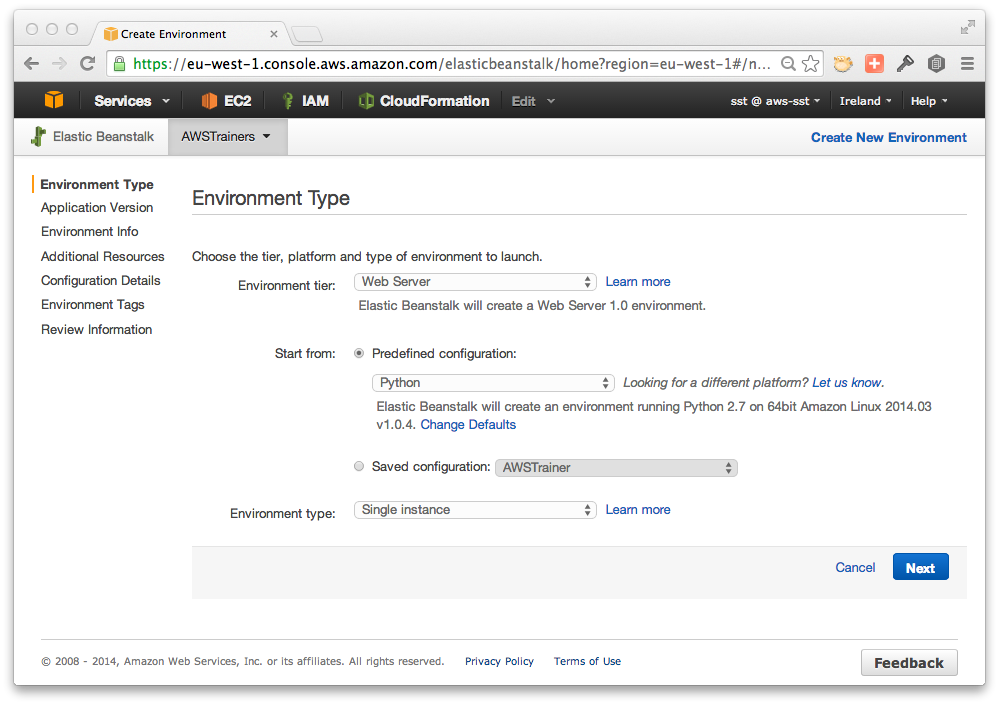Image resolution: width=999 pixels, height=705 pixels.
Task: Click the red plus extension icon
Action: coord(874,64)
